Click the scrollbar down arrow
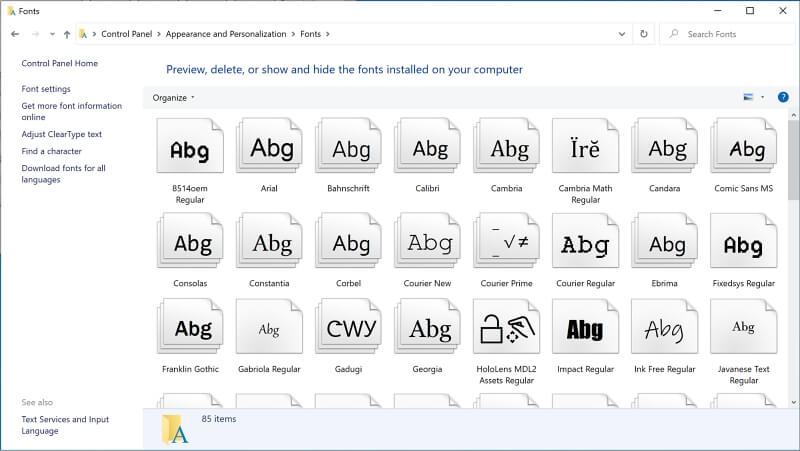The image size is (800, 451). click(x=793, y=402)
